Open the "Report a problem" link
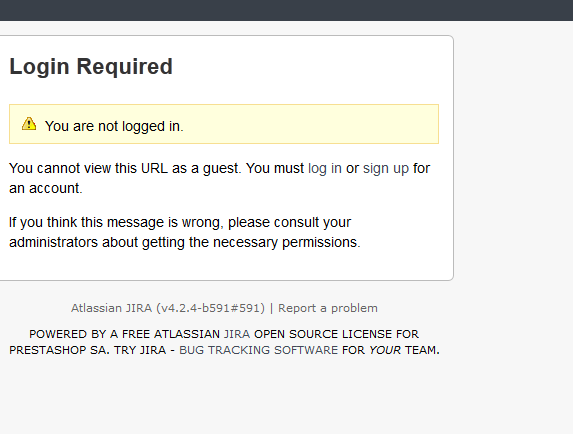 [328, 308]
